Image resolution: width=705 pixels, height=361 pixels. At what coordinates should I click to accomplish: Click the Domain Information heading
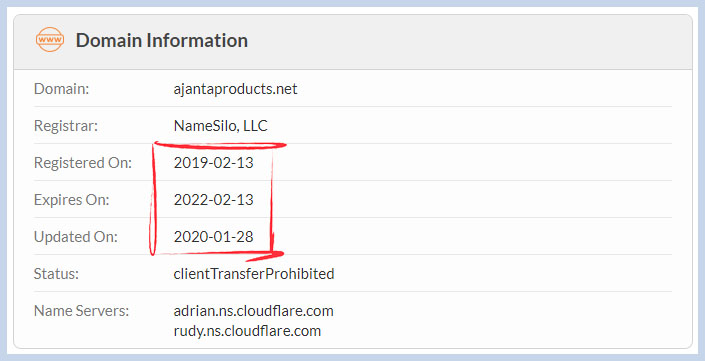click(161, 40)
